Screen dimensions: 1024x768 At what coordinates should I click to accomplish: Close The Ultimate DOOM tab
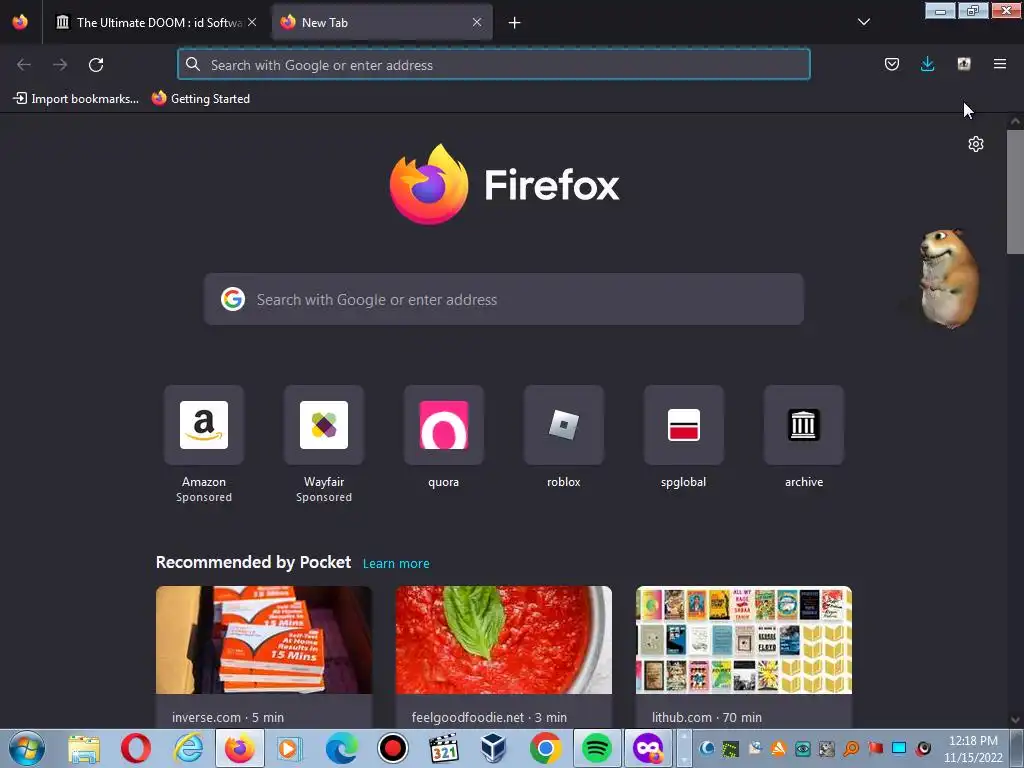point(252,22)
